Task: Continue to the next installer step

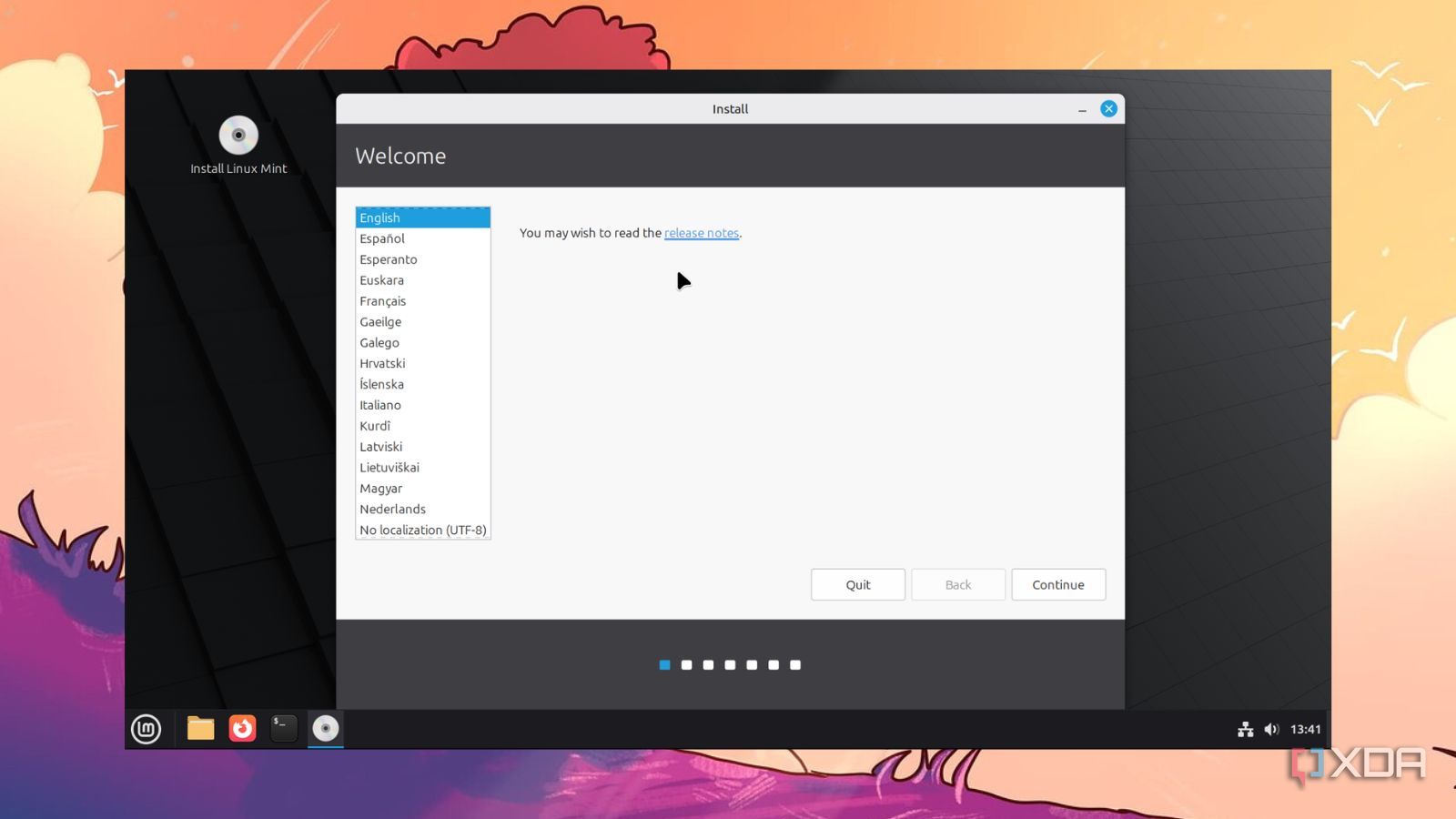Action: tap(1058, 584)
